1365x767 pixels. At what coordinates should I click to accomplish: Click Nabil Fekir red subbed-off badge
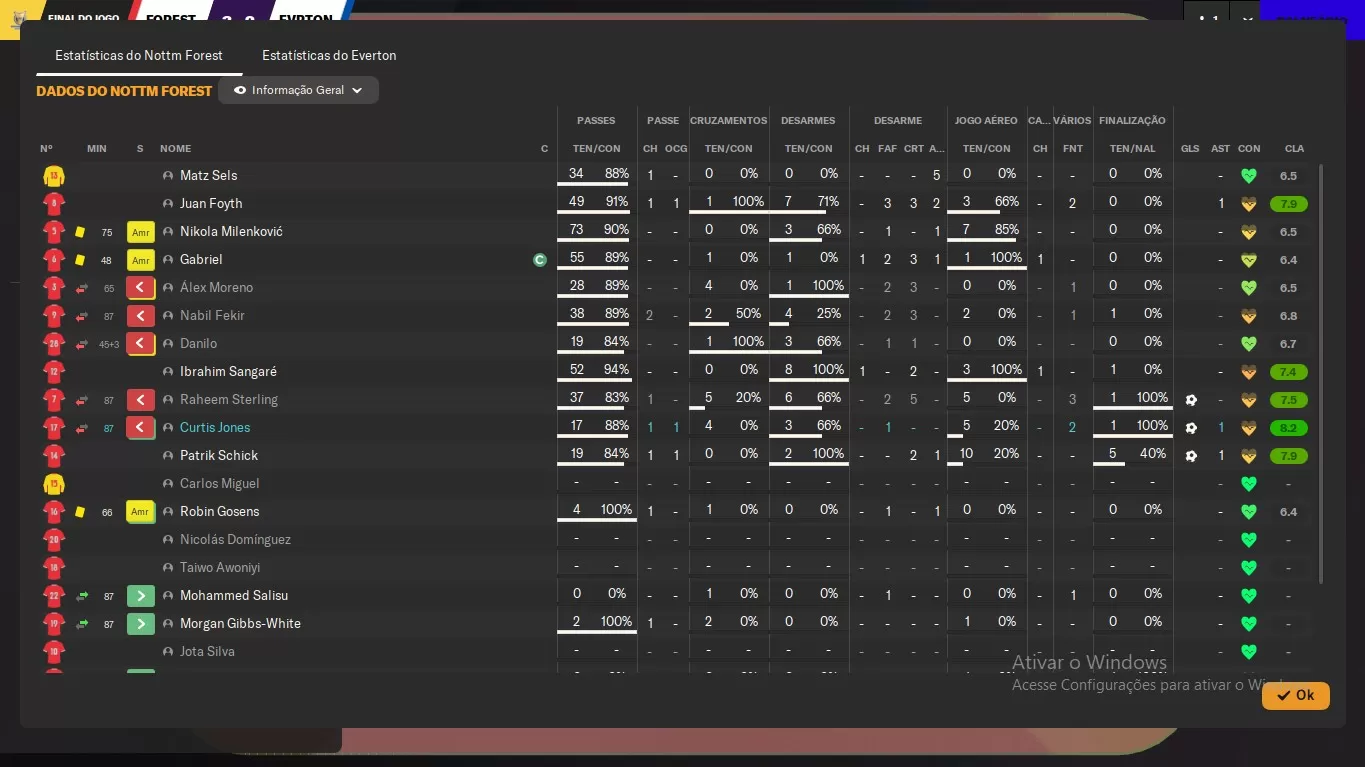(x=140, y=316)
